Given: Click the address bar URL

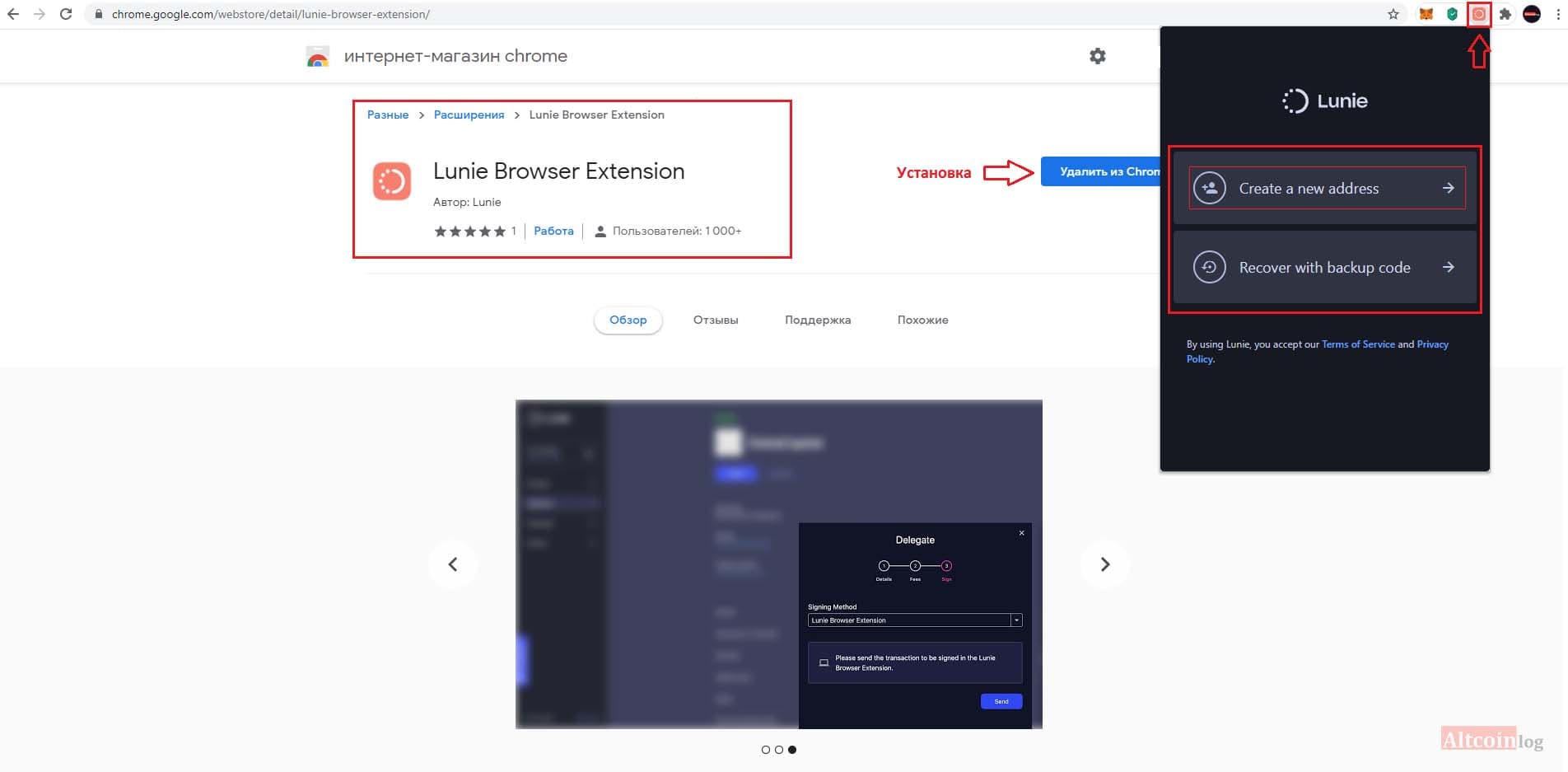Looking at the screenshot, I should coord(271,14).
